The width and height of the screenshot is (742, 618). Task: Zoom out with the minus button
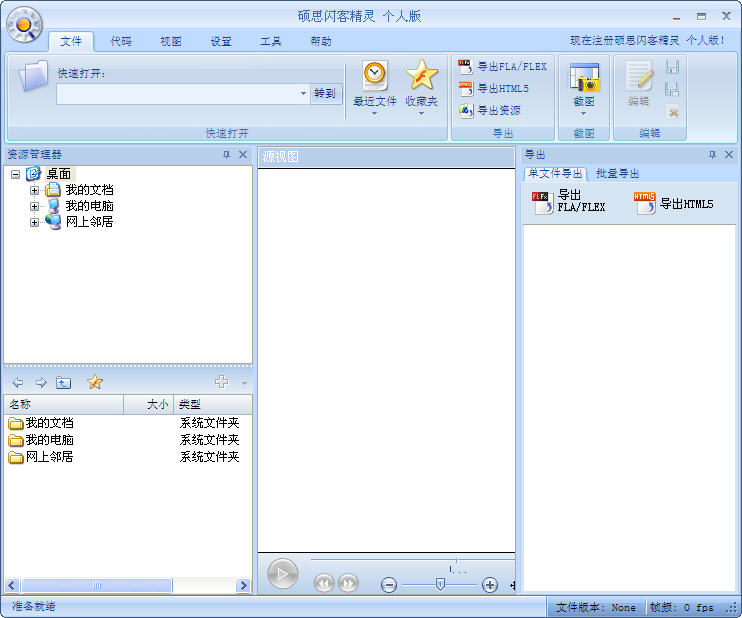coord(389,585)
